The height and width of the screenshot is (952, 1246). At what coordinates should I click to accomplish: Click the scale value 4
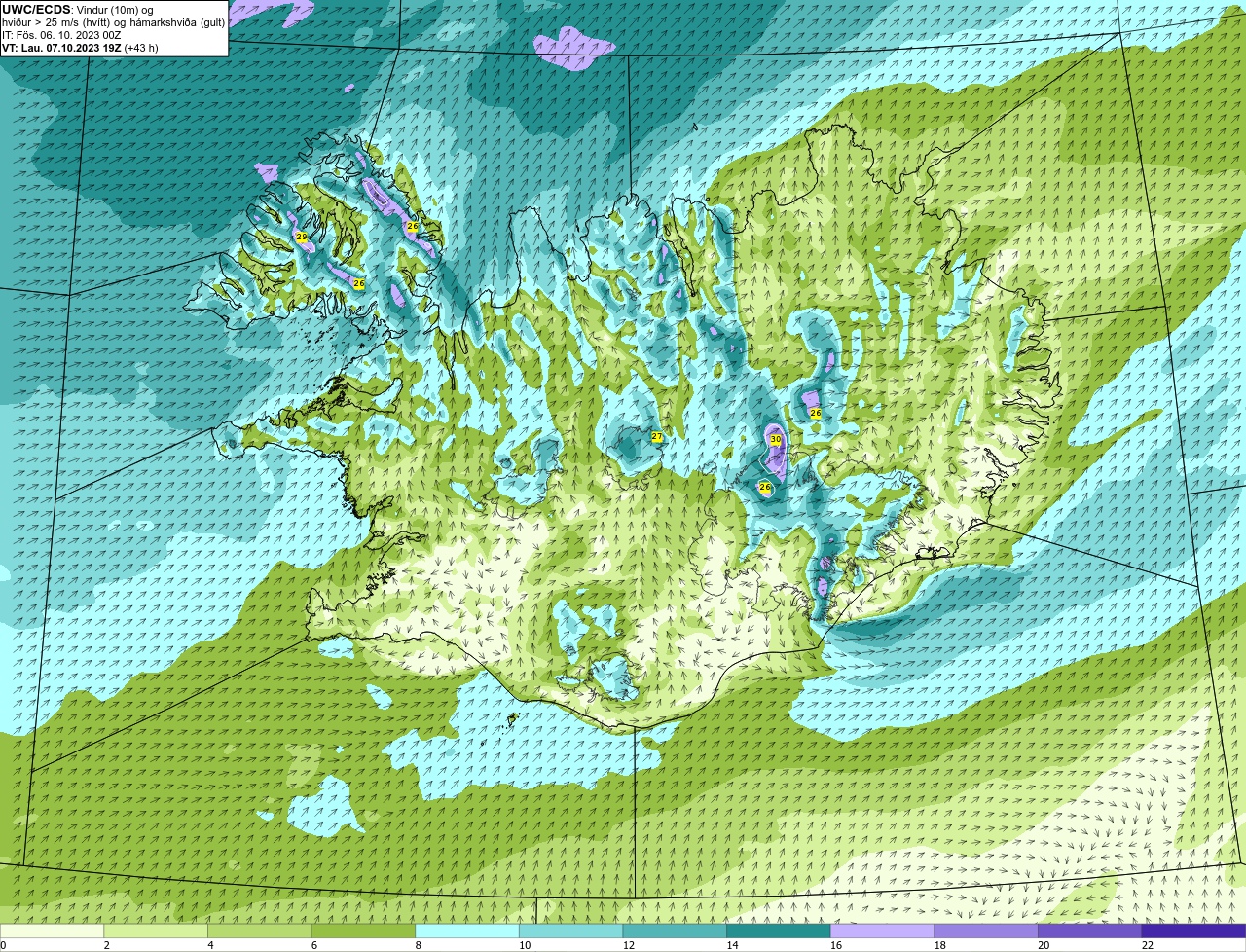[210, 945]
